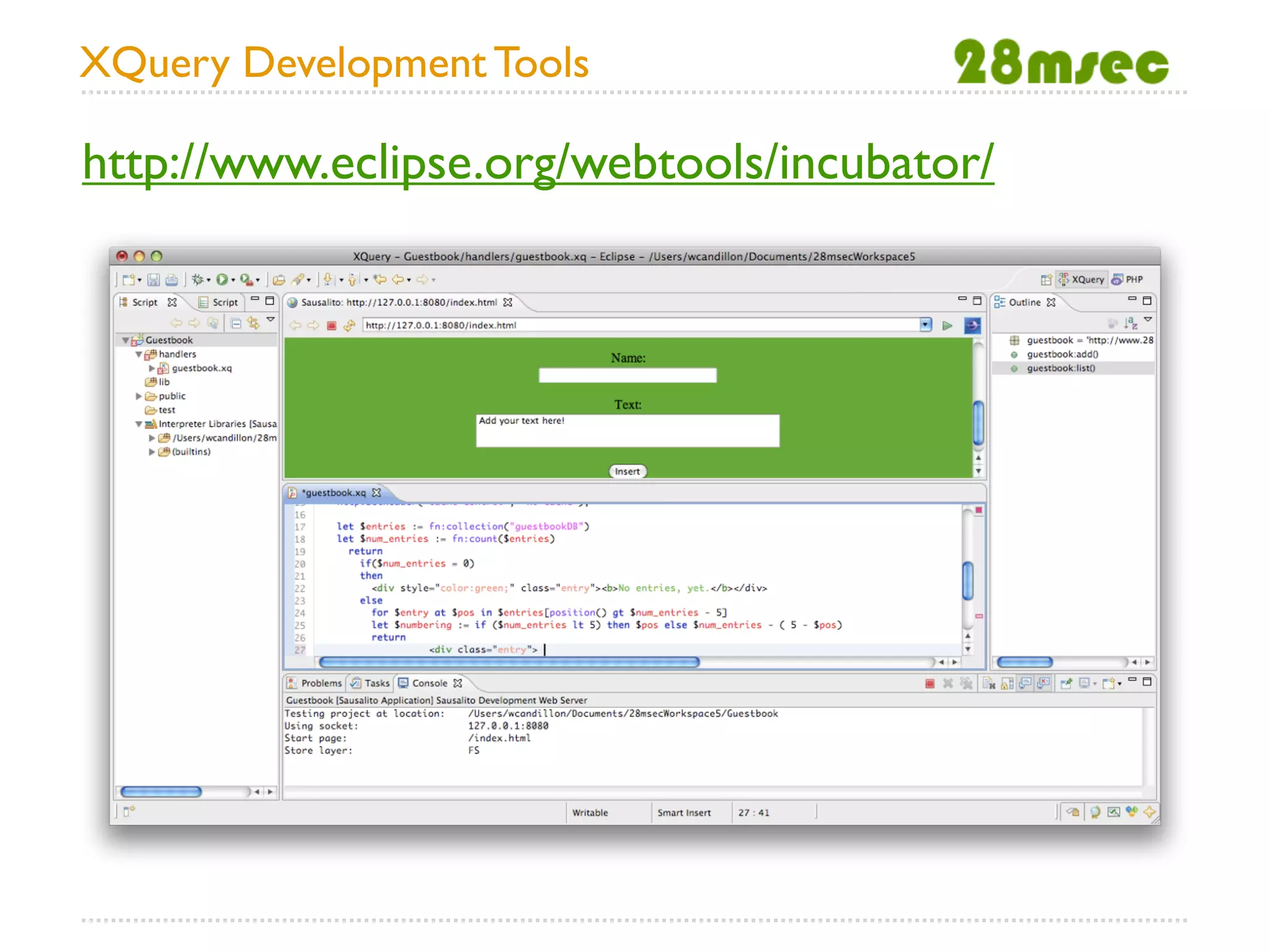This screenshot has width=1270, height=952.
Task: Click the Save floppy disk icon
Action: point(153,280)
